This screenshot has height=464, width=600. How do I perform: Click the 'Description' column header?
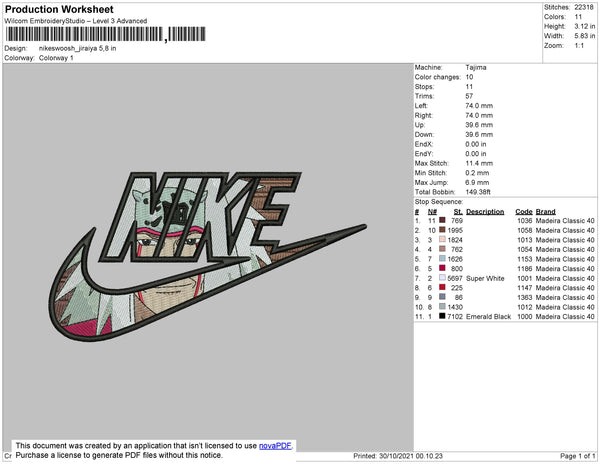click(x=485, y=212)
